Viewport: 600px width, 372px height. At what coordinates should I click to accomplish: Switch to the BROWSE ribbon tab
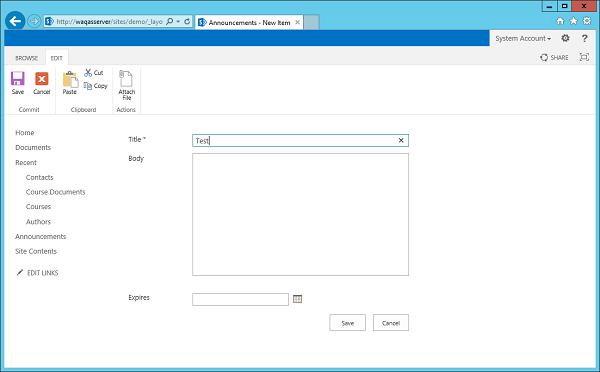coord(26,58)
